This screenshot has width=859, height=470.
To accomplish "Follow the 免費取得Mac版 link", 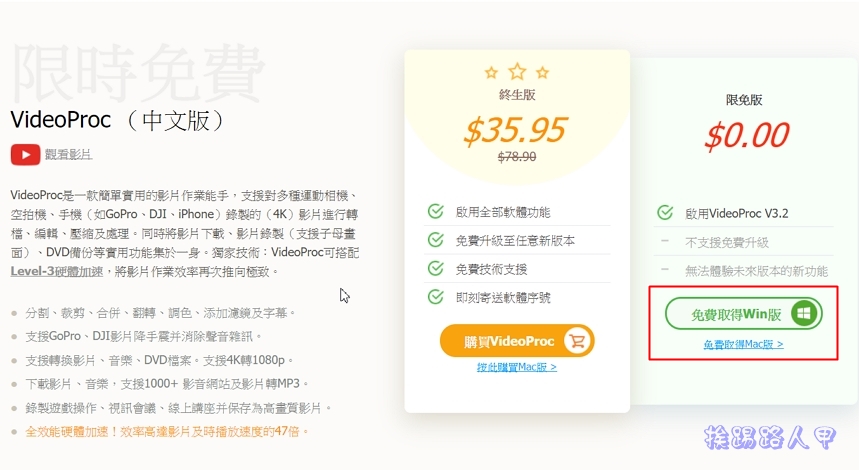I will 743,344.
